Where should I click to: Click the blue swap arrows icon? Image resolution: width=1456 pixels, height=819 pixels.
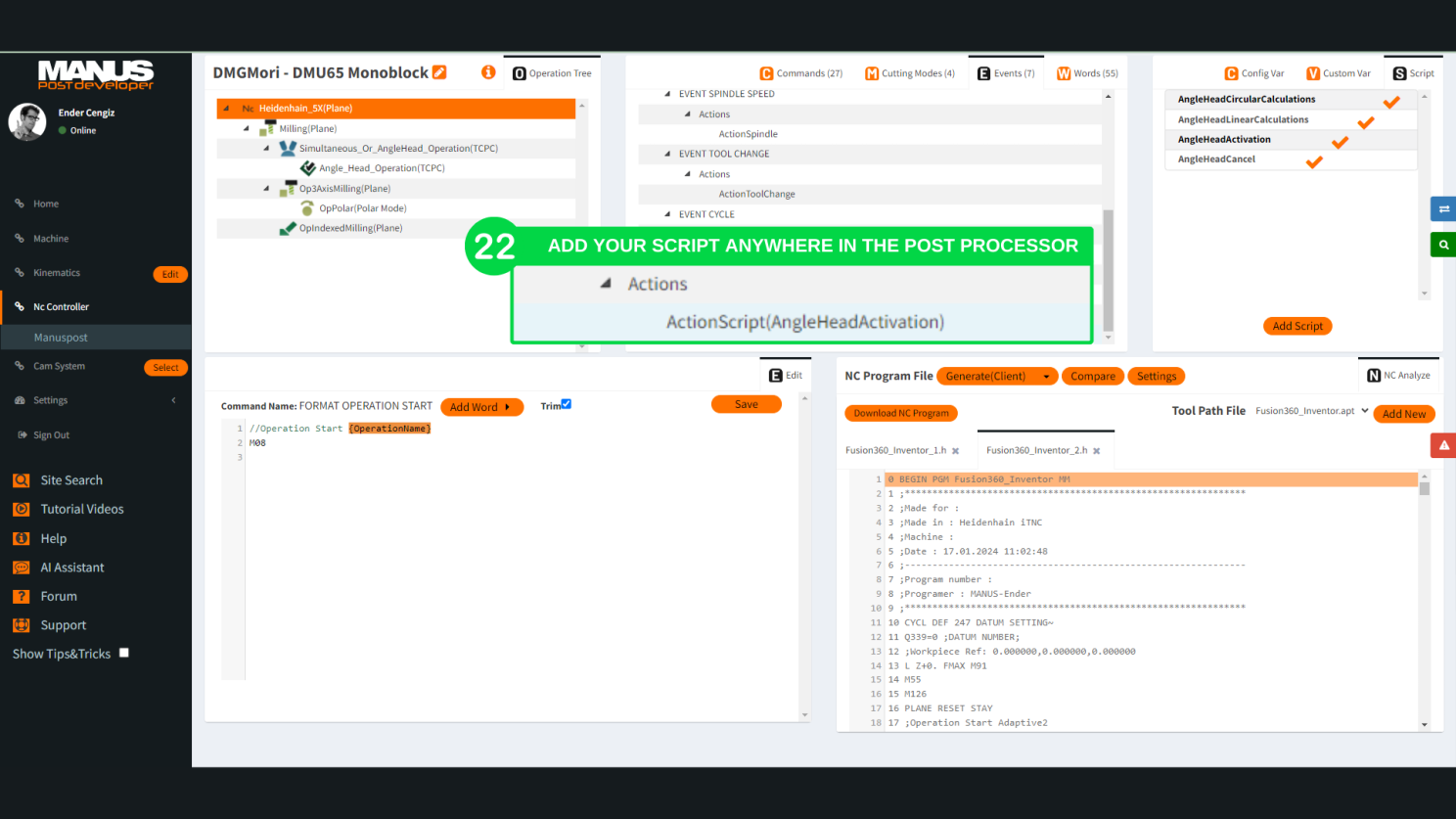coord(1443,208)
